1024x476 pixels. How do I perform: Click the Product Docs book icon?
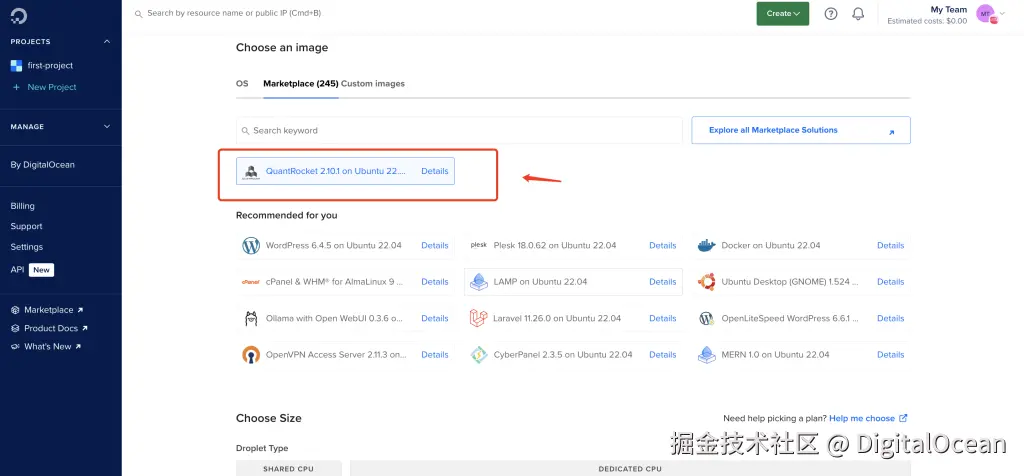click(x=16, y=328)
